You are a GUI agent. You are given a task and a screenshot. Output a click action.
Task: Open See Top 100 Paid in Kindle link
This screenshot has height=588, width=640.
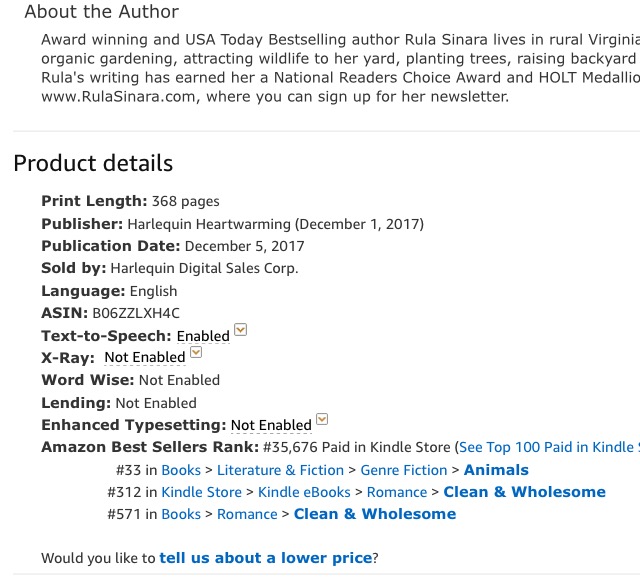[546, 448]
